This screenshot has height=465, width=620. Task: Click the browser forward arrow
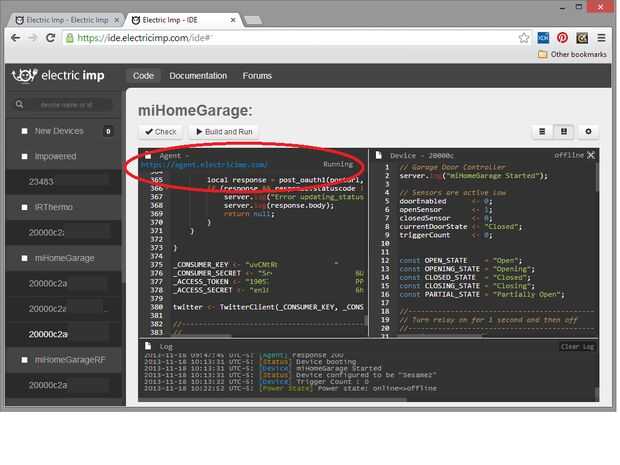tap(33, 38)
